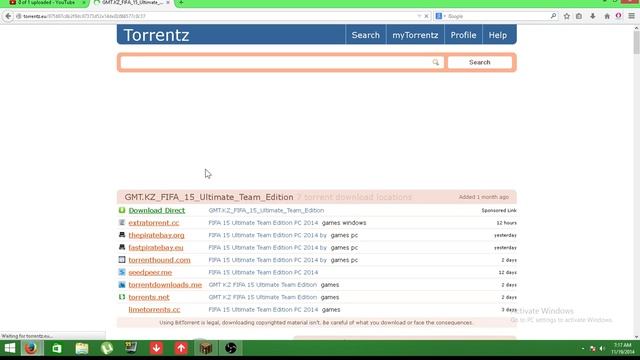Stop loading with the address bar X
The height and width of the screenshot is (360, 640).
pos(426,16)
